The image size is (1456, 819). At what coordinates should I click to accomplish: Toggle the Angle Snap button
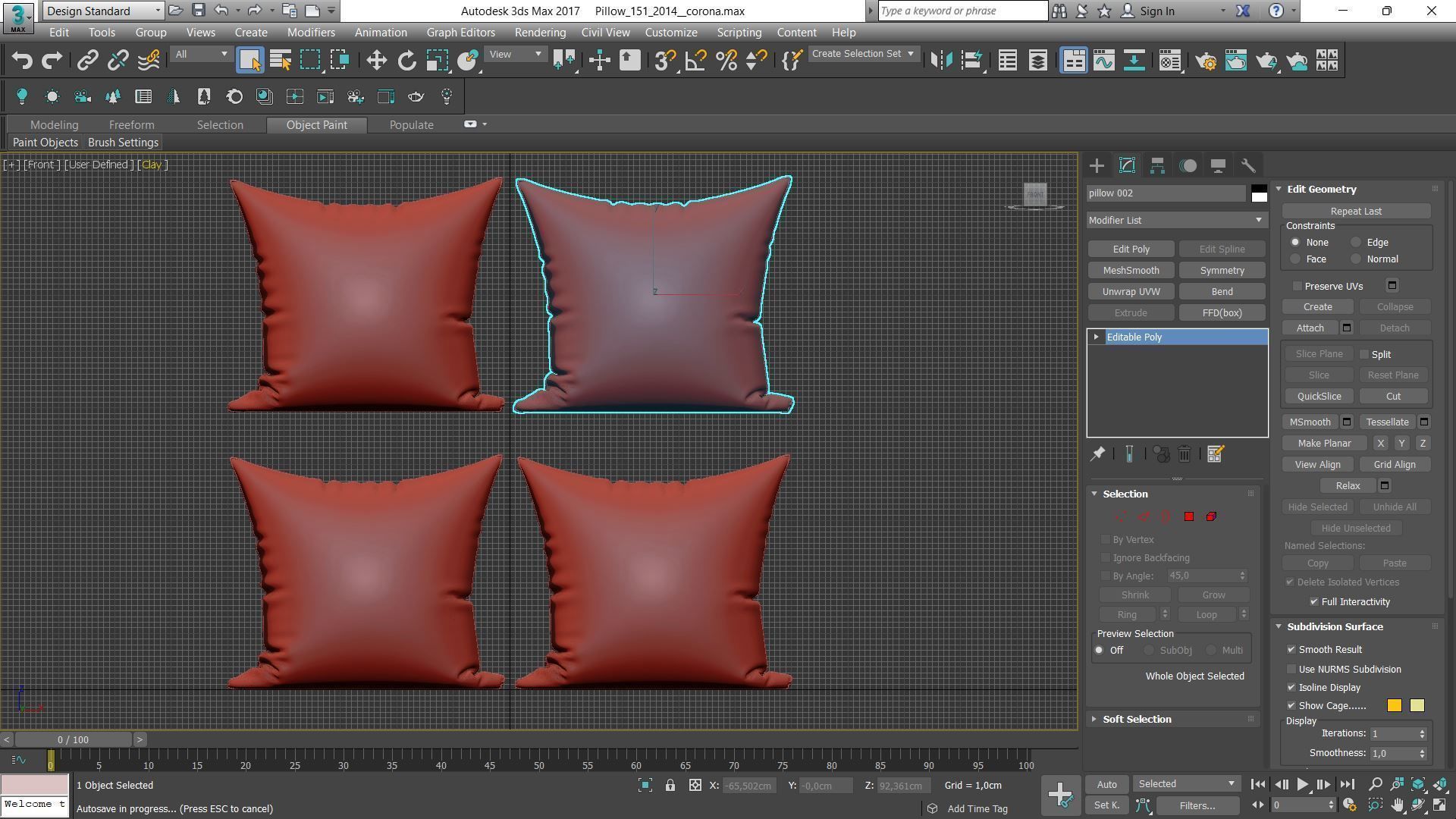[695, 61]
